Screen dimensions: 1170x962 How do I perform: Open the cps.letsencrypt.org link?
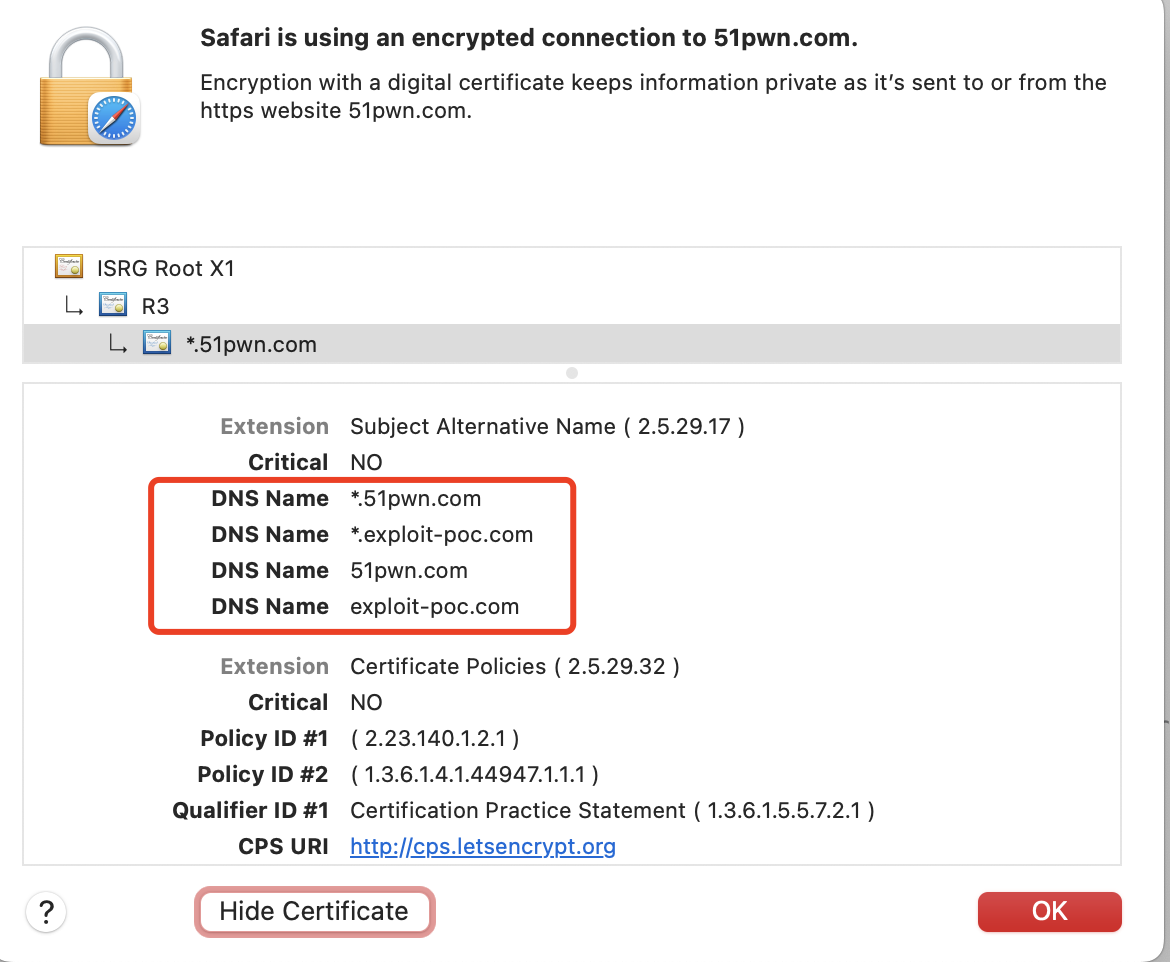pos(483,847)
